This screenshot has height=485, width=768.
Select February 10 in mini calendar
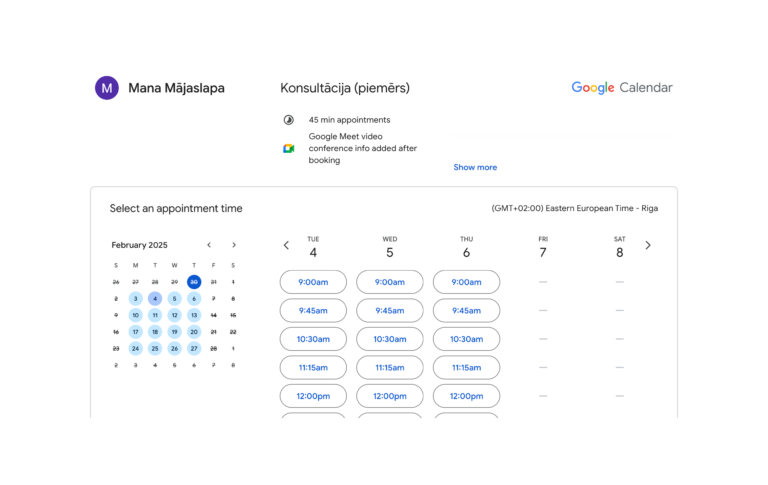click(136, 315)
